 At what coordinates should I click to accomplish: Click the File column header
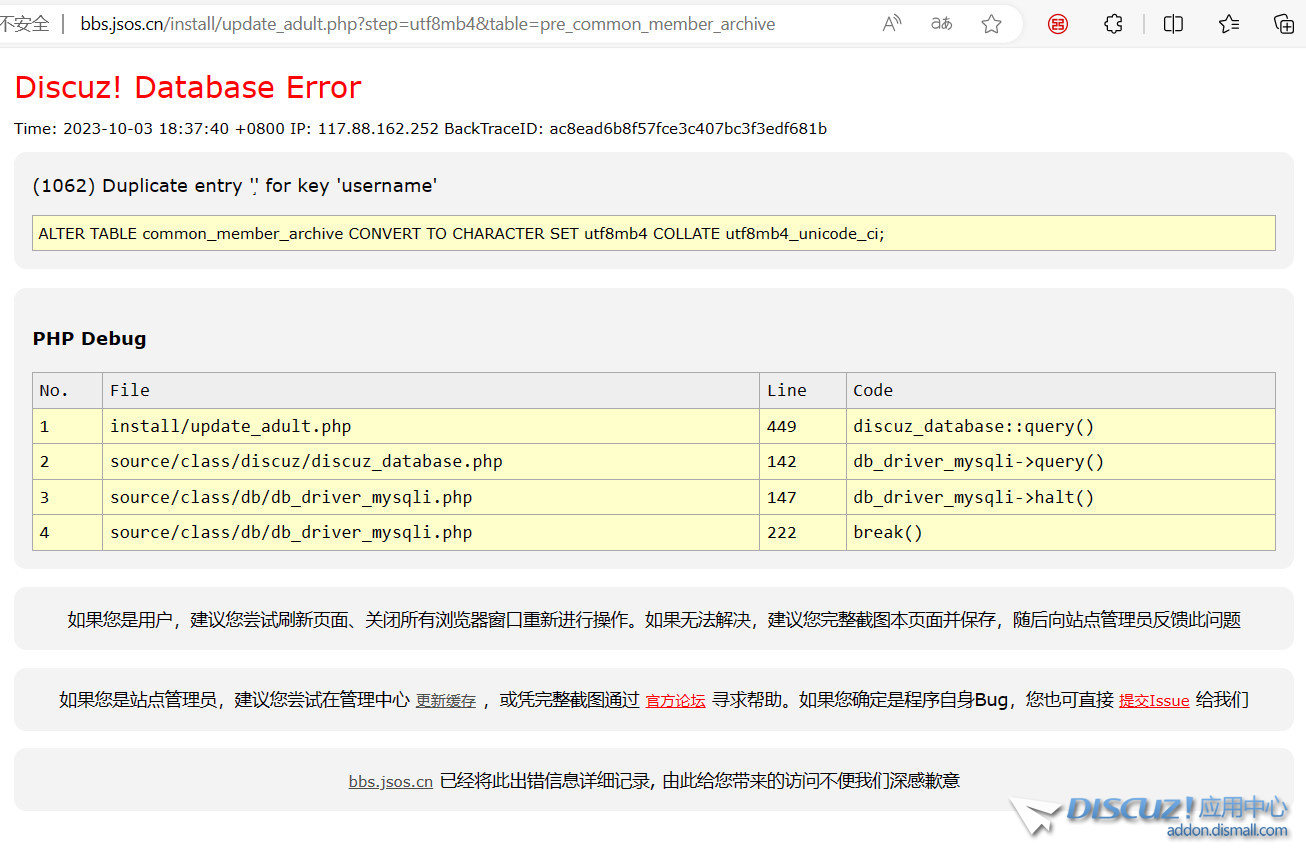431,390
